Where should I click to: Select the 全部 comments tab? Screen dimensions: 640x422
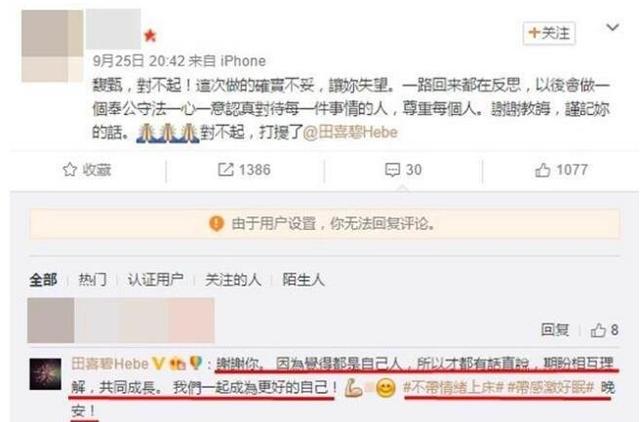coord(43,280)
